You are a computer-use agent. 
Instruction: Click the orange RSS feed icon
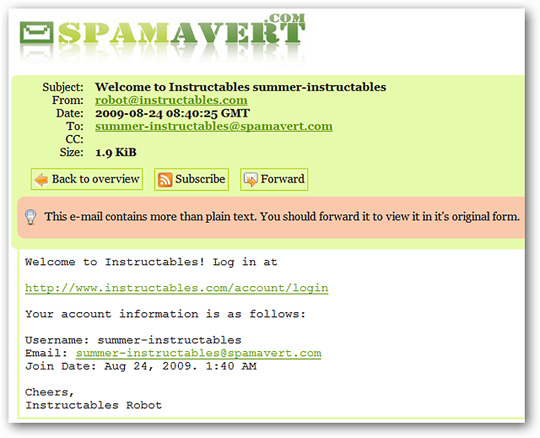point(165,179)
